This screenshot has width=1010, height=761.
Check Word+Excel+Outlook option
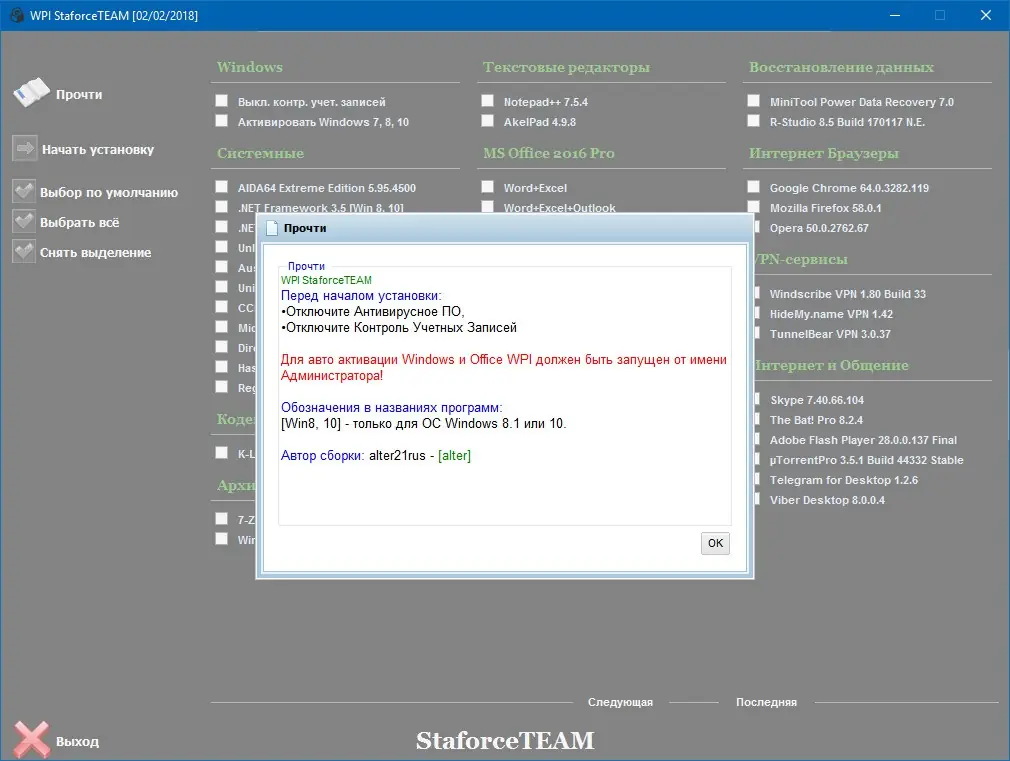[x=488, y=206]
